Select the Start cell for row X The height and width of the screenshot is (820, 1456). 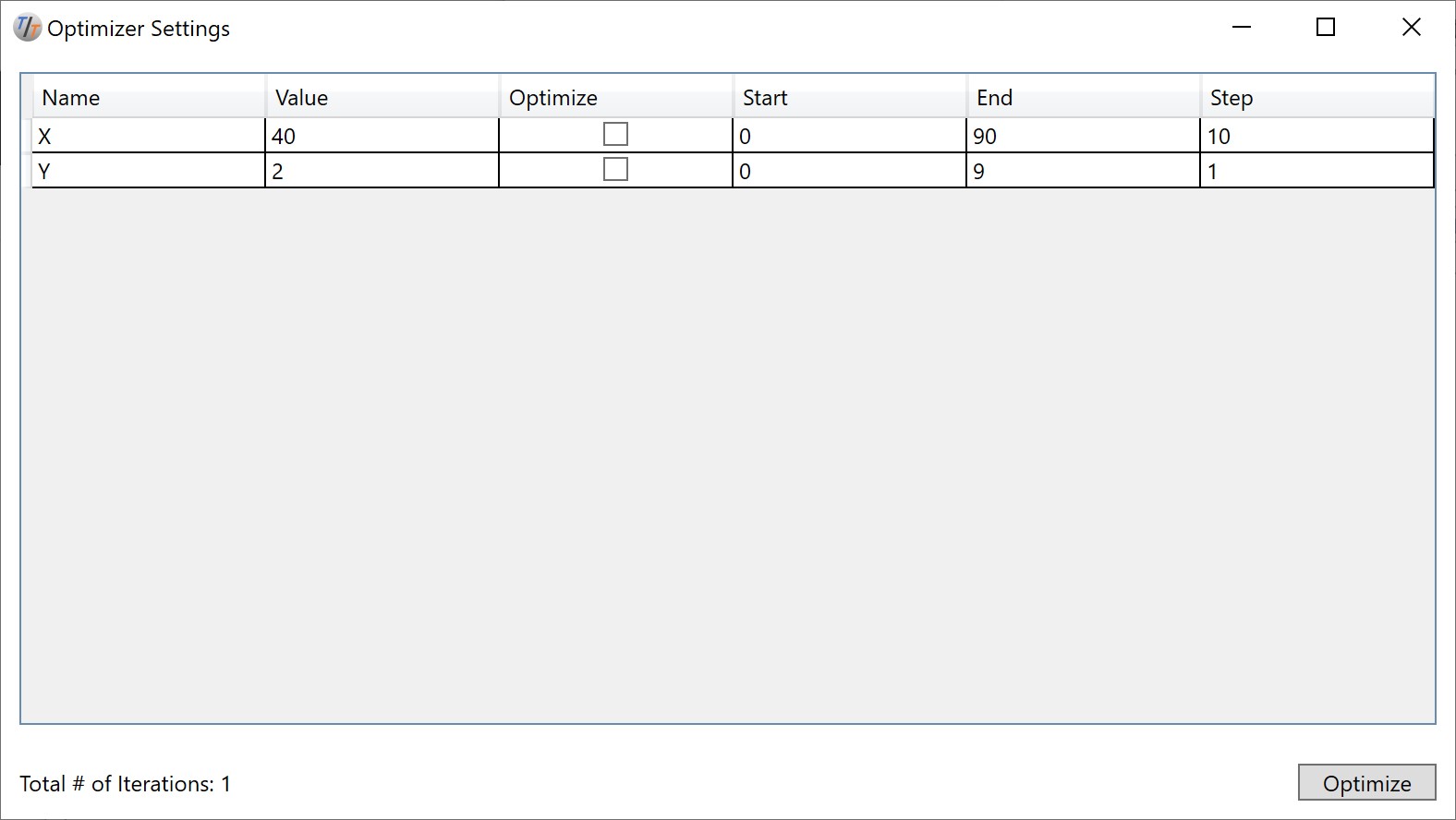pyautogui.click(x=849, y=136)
